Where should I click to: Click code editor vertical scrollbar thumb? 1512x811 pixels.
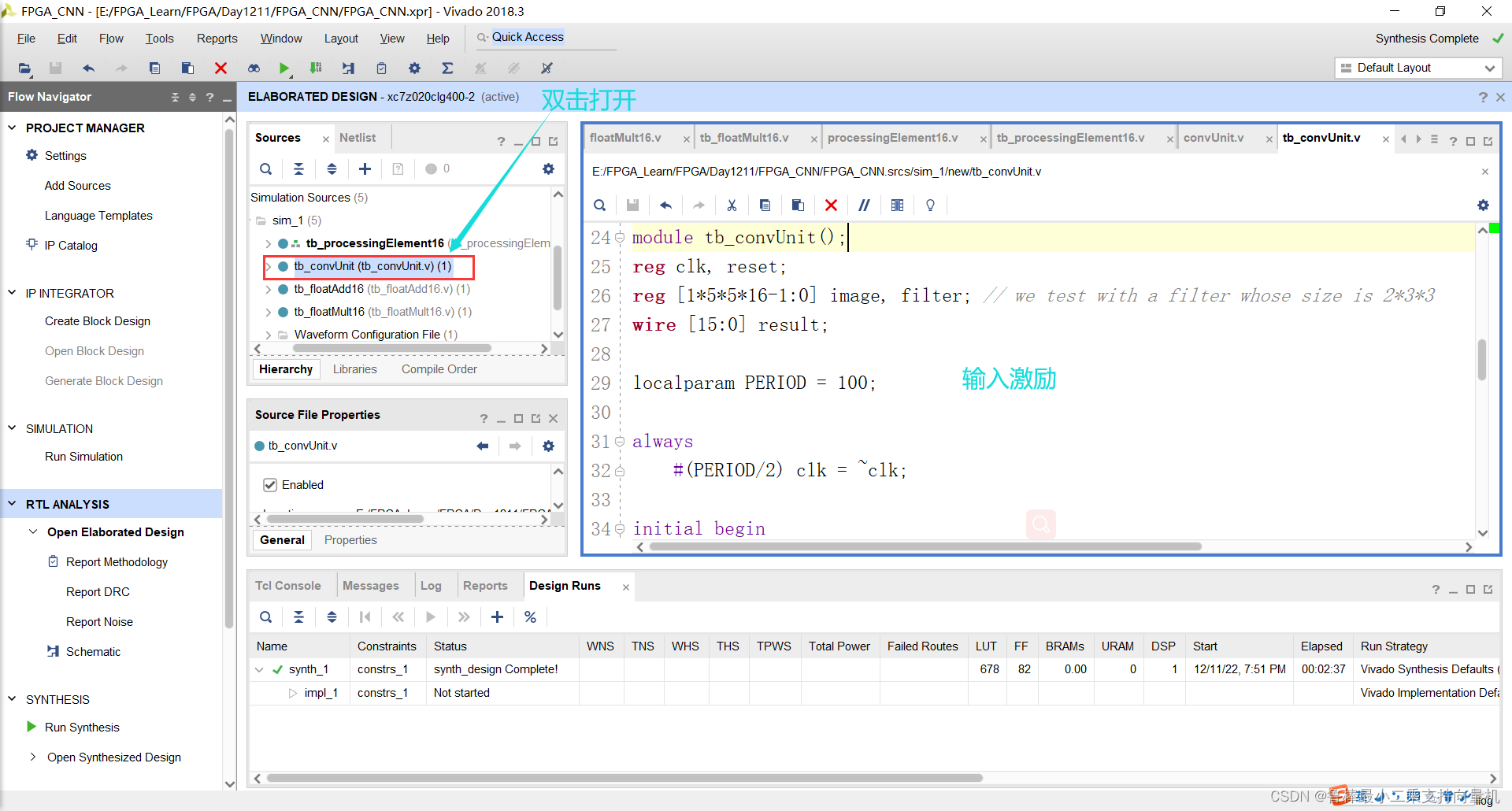click(1482, 359)
